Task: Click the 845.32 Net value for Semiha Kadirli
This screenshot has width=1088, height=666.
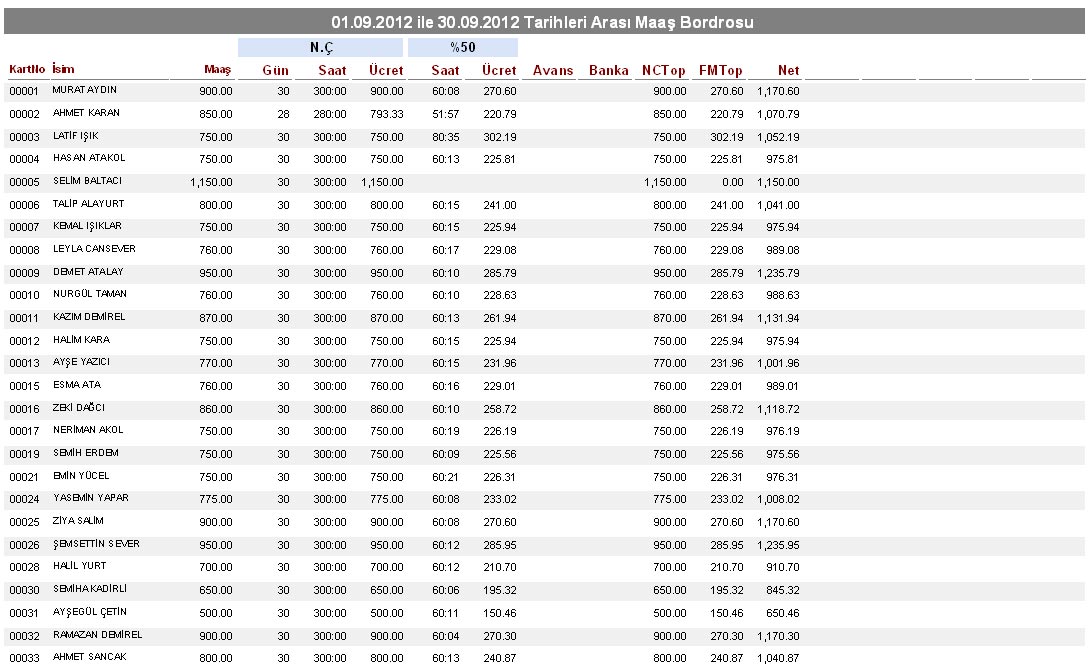Action: click(x=782, y=590)
